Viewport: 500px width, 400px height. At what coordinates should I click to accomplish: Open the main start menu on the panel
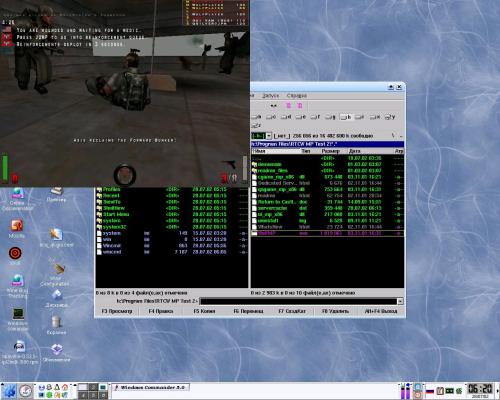(x=8, y=391)
